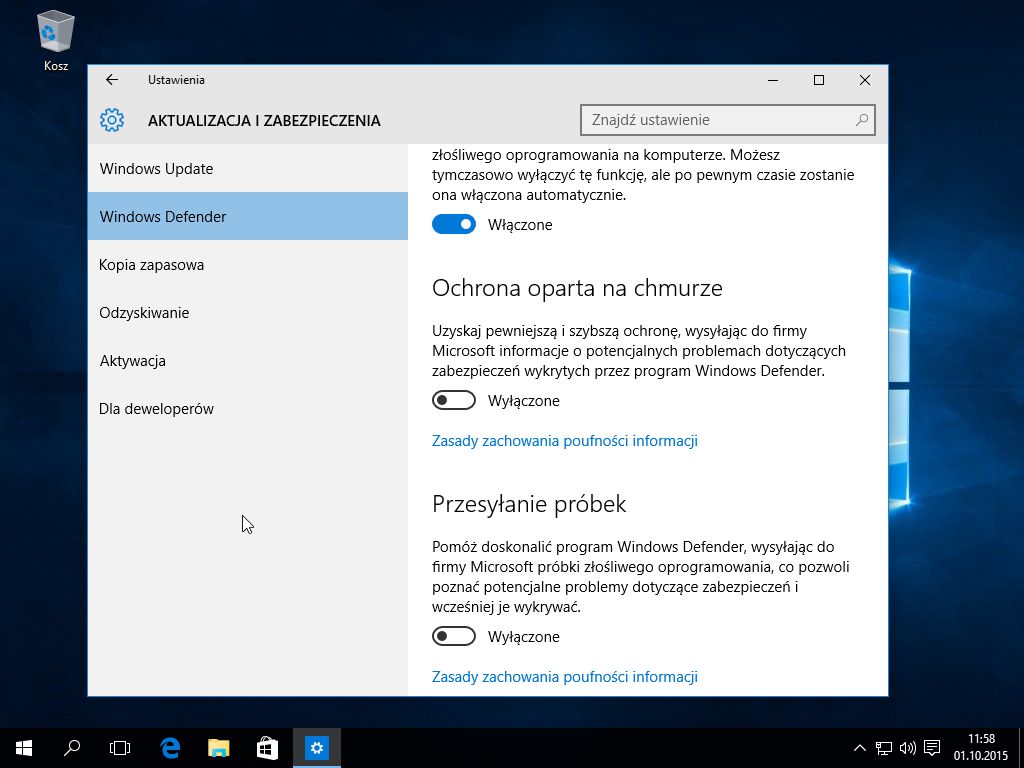Viewport: 1024px width, 768px height.
Task: Open Task View on the taskbar
Action: click(x=120, y=748)
